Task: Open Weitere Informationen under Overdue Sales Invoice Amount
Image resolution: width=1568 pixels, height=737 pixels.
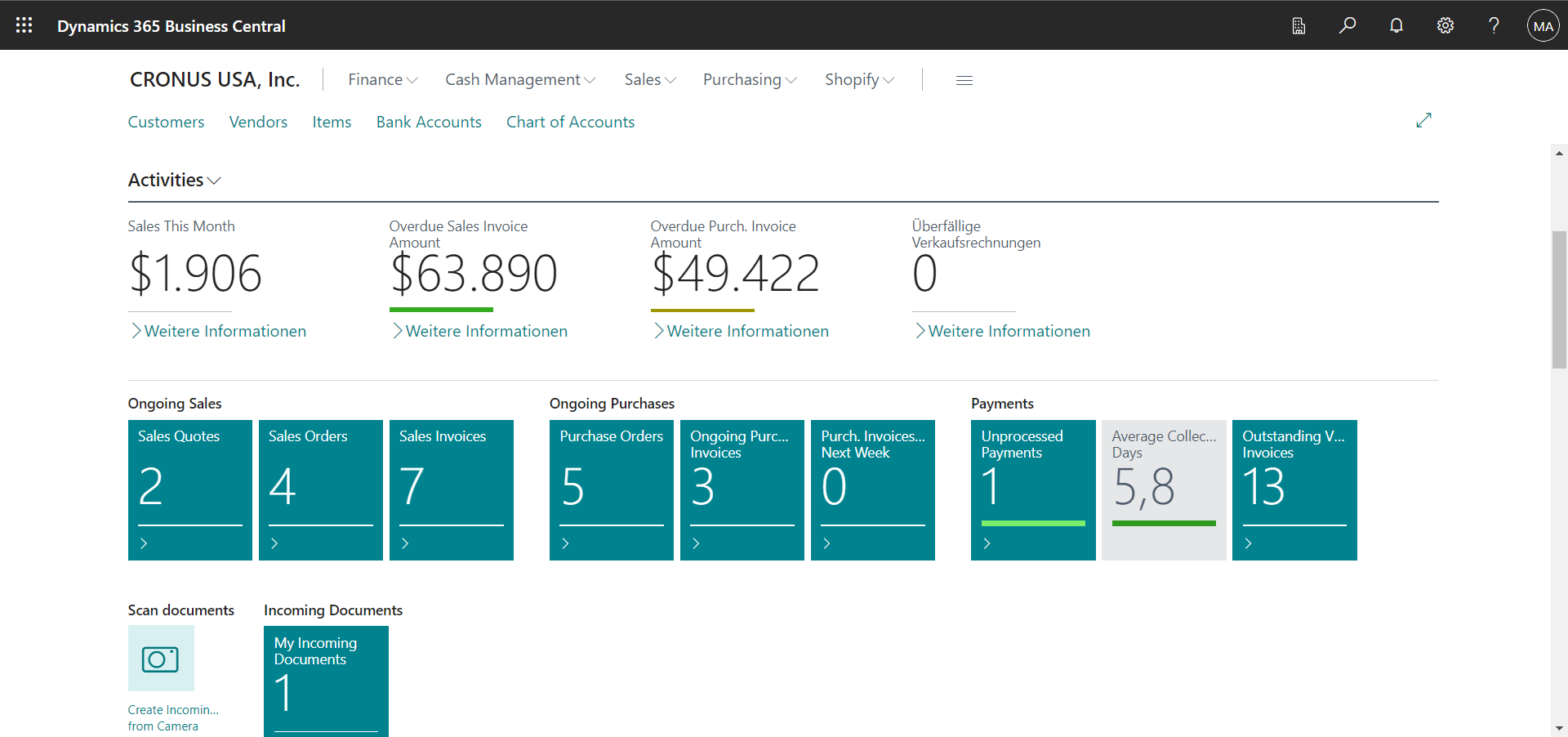Action: tap(479, 331)
